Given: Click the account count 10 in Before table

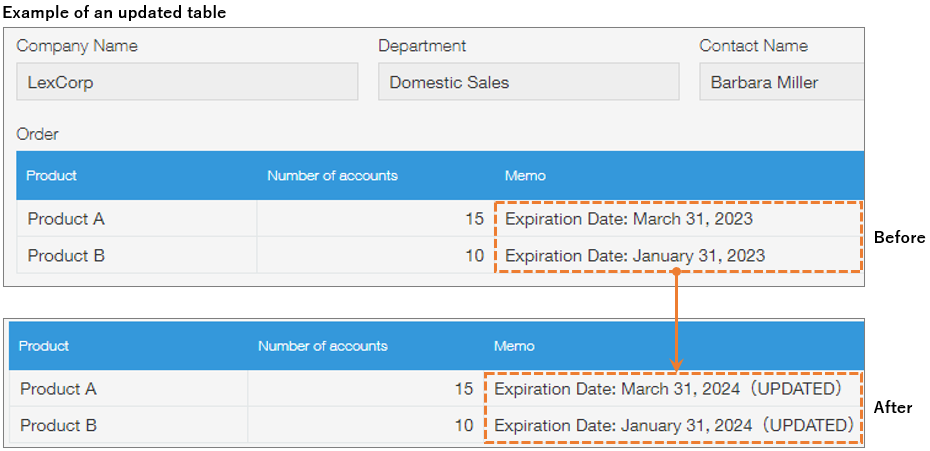Looking at the screenshot, I should (474, 256).
